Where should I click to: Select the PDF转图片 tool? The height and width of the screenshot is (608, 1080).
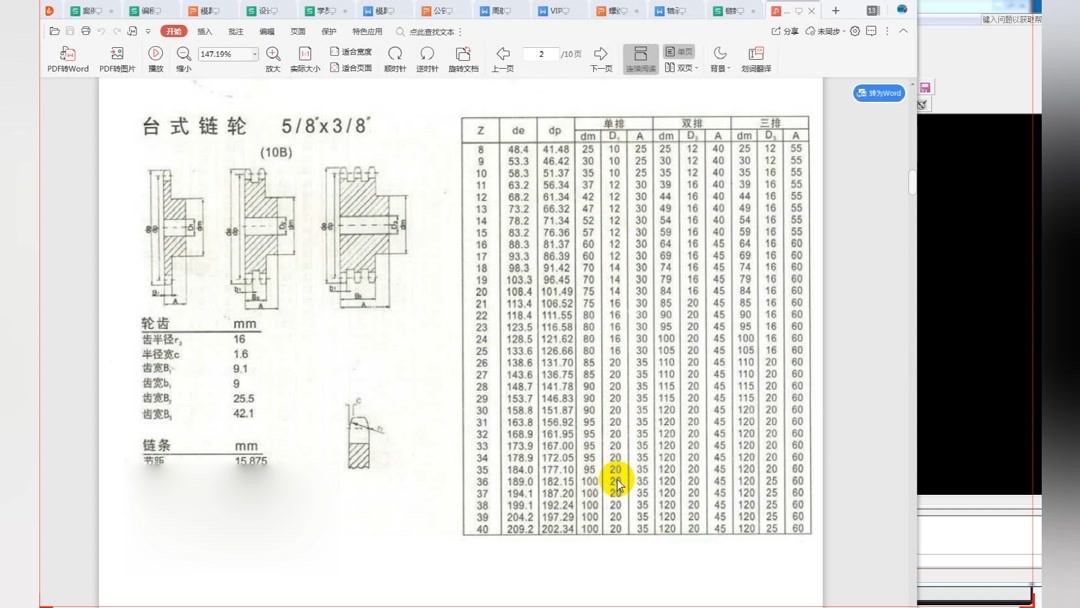click(x=118, y=56)
